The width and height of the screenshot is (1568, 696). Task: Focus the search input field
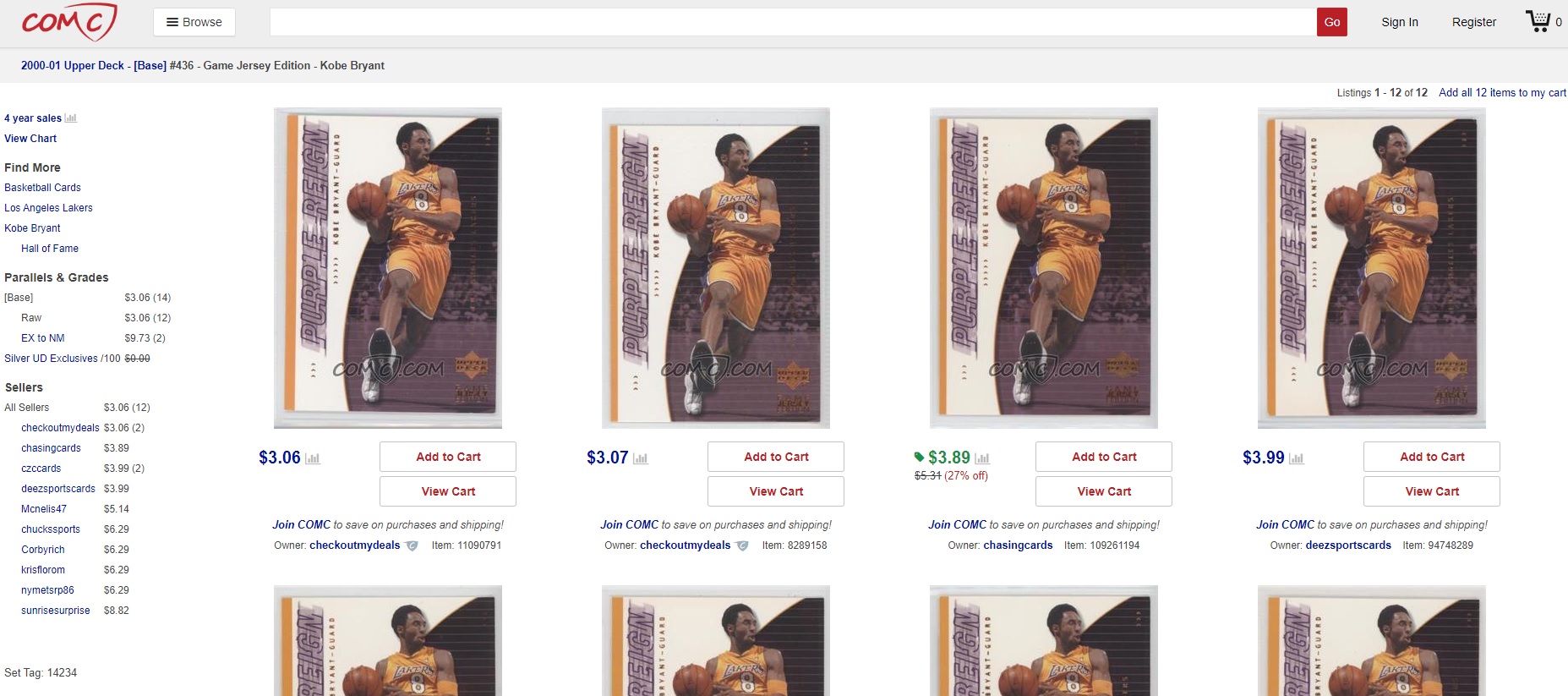(x=793, y=22)
